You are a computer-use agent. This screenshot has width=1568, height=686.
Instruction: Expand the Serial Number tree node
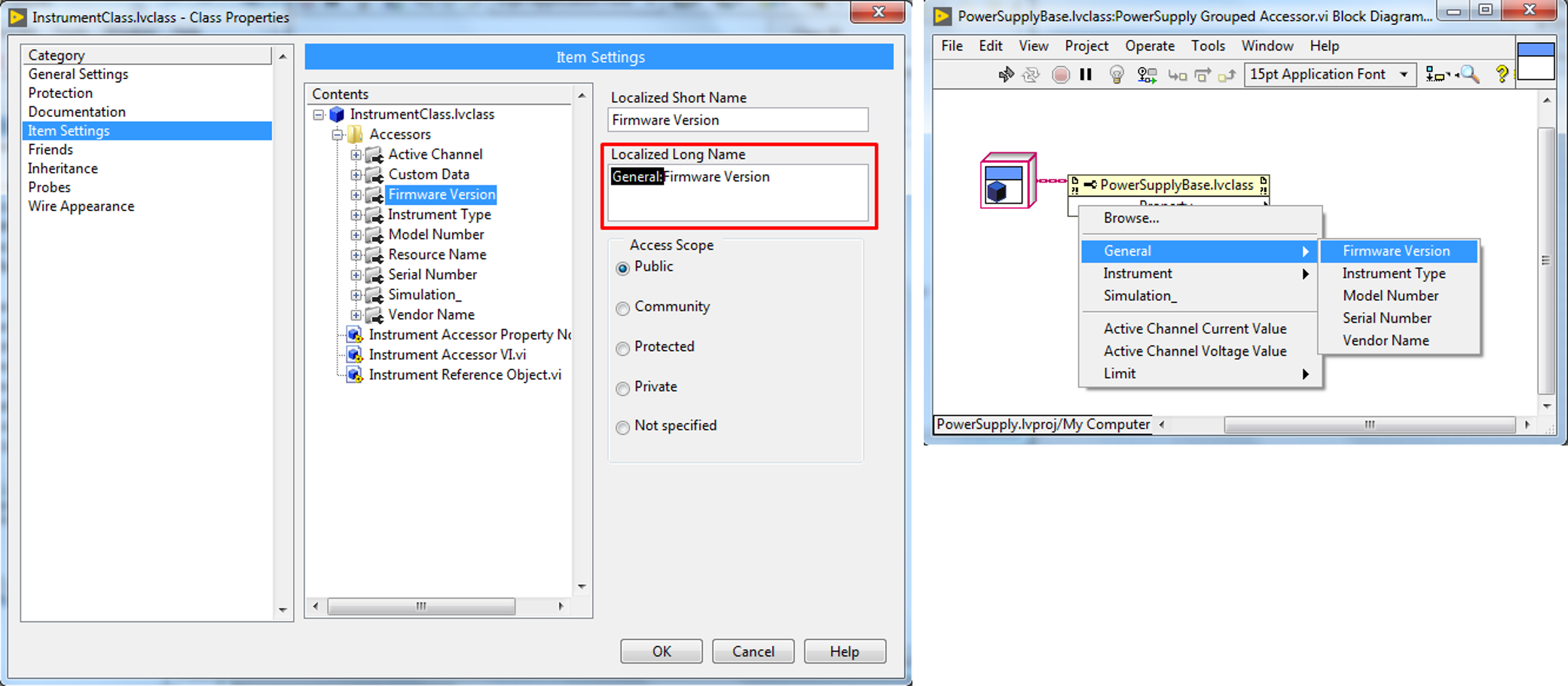[x=356, y=275]
